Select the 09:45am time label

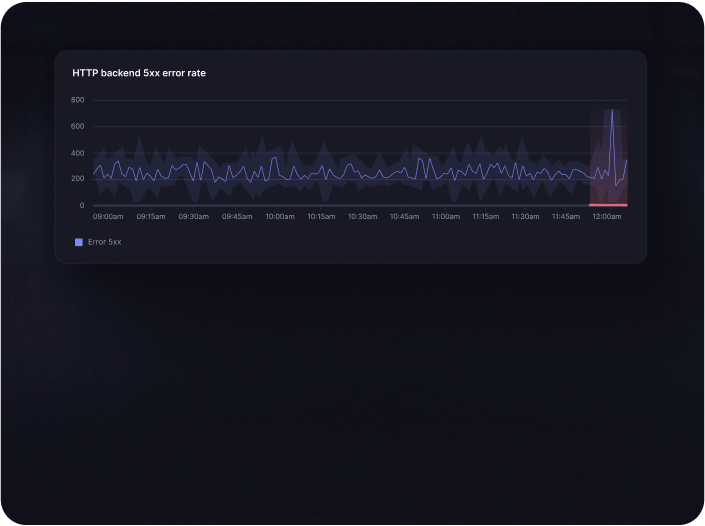[x=237, y=216]
